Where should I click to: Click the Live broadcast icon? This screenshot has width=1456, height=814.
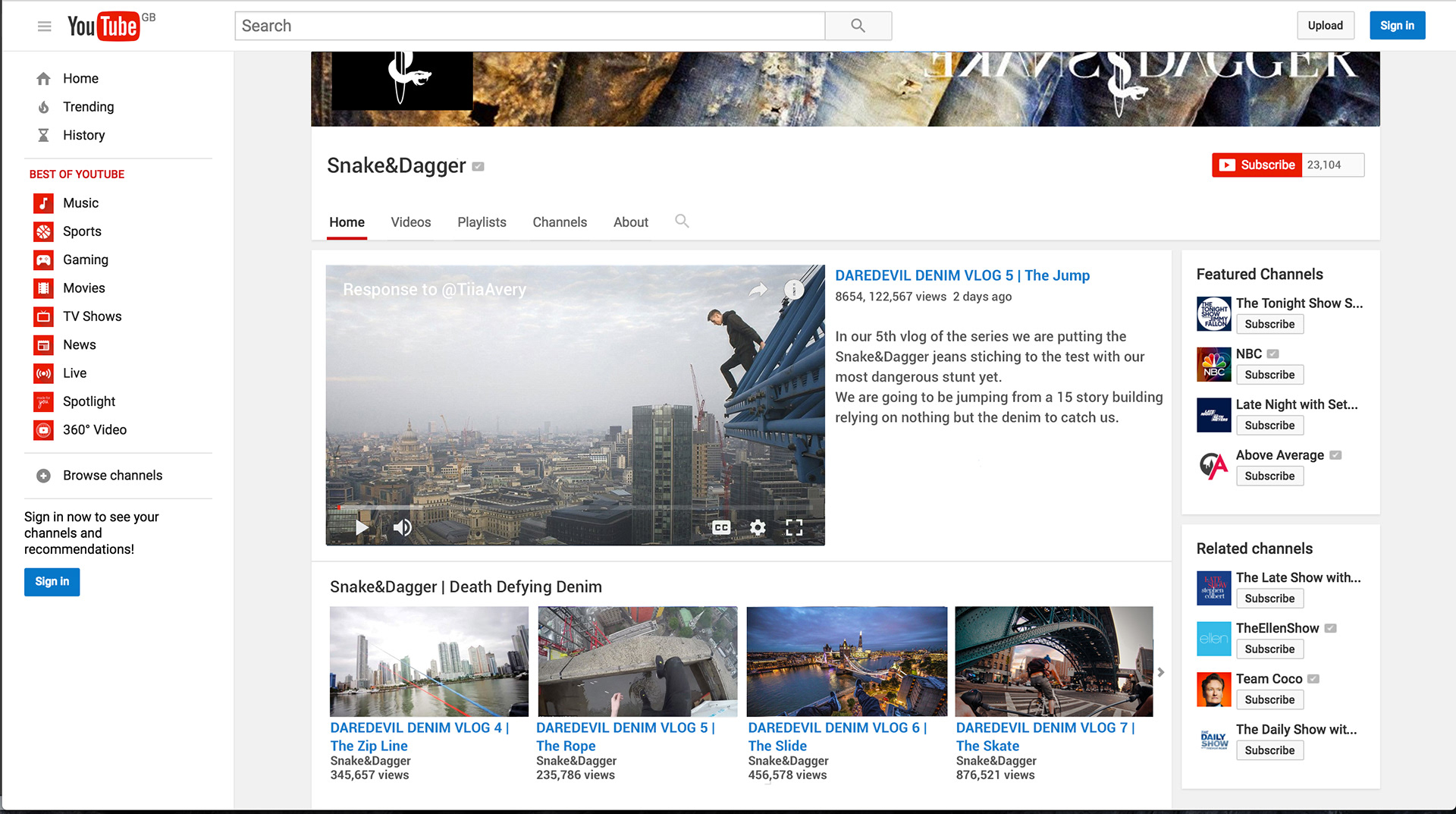[43, 373]
